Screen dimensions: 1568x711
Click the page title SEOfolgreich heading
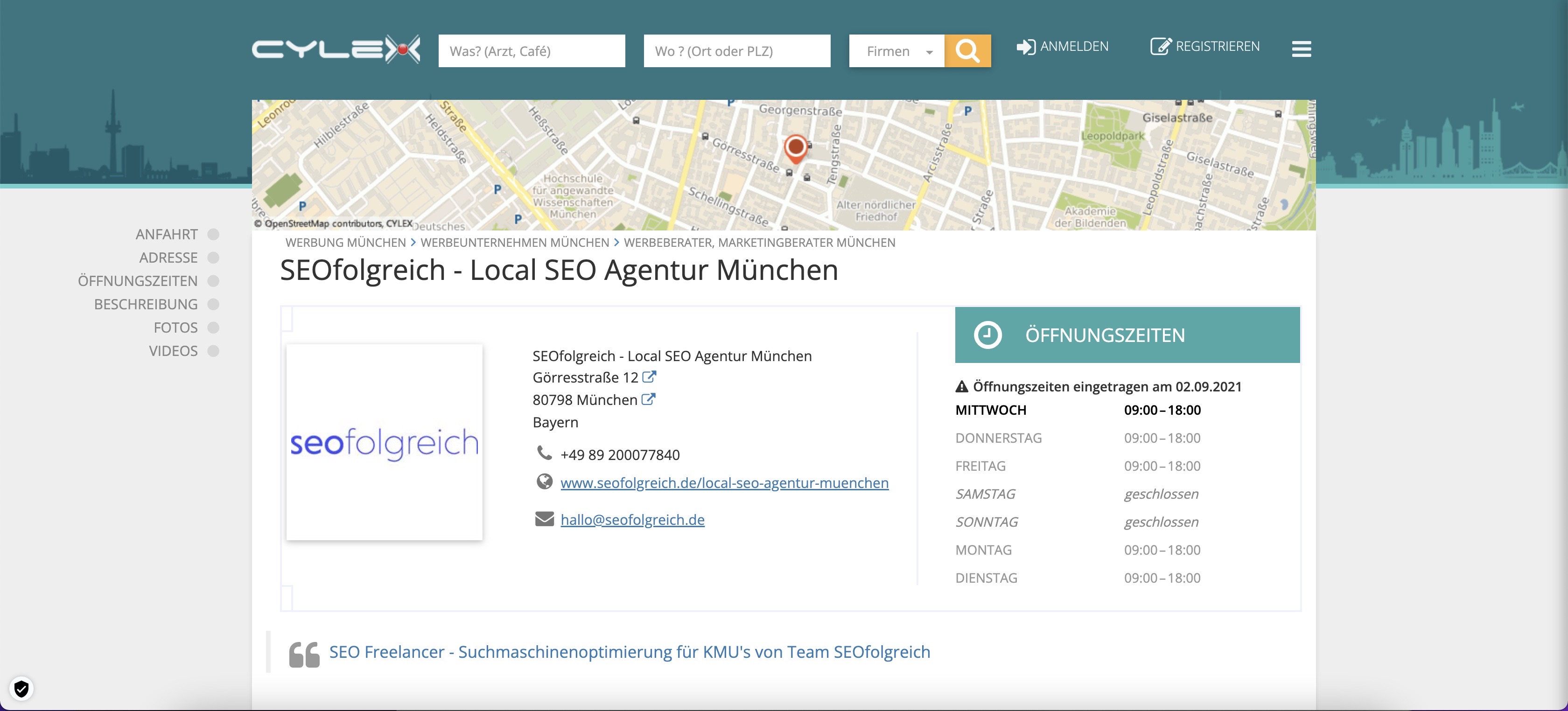(x=559, y=270)
